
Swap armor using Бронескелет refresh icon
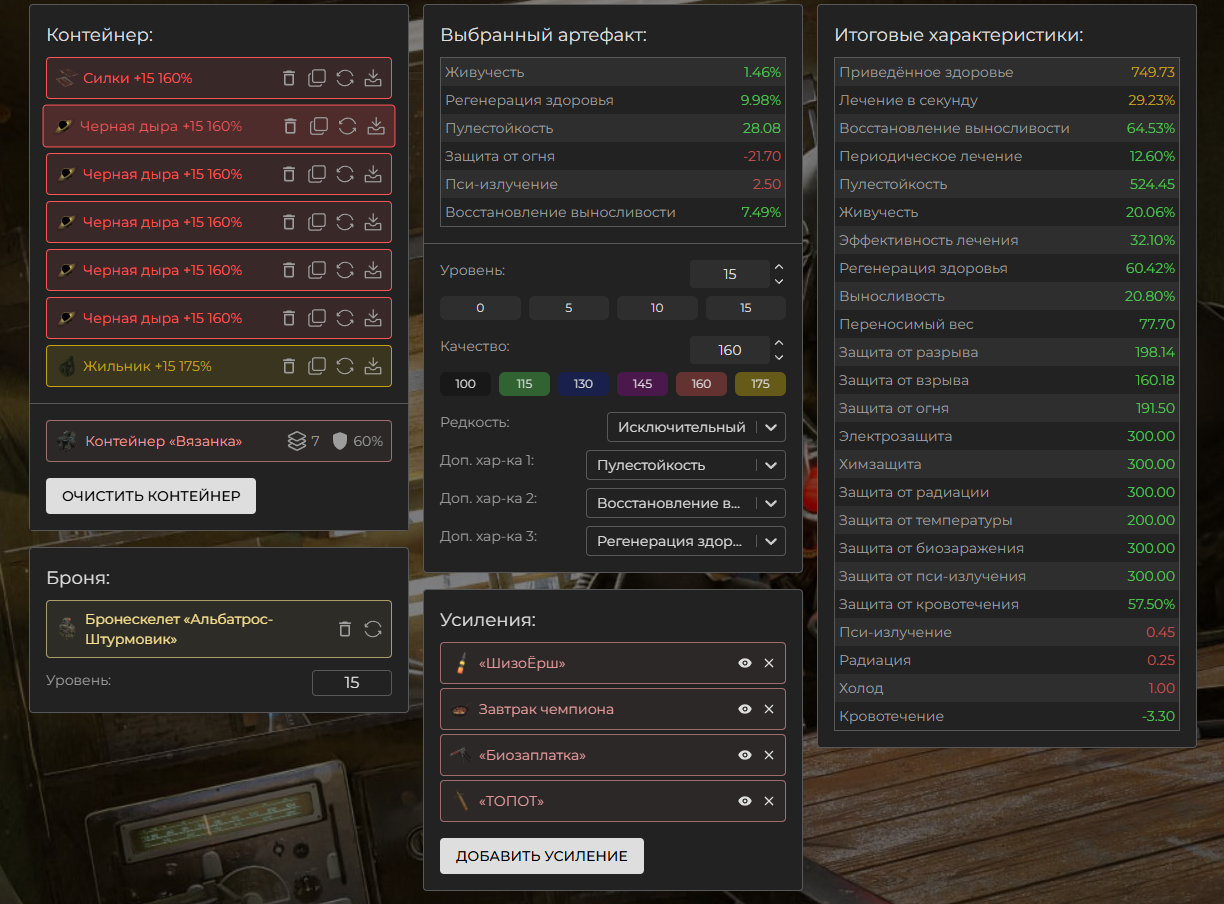373,629
